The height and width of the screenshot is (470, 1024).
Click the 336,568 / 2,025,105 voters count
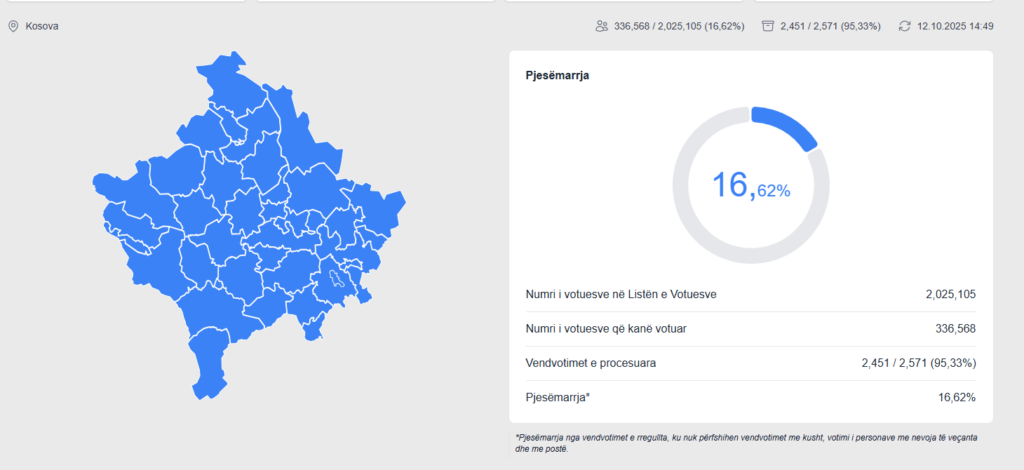[x=679, y=26]
